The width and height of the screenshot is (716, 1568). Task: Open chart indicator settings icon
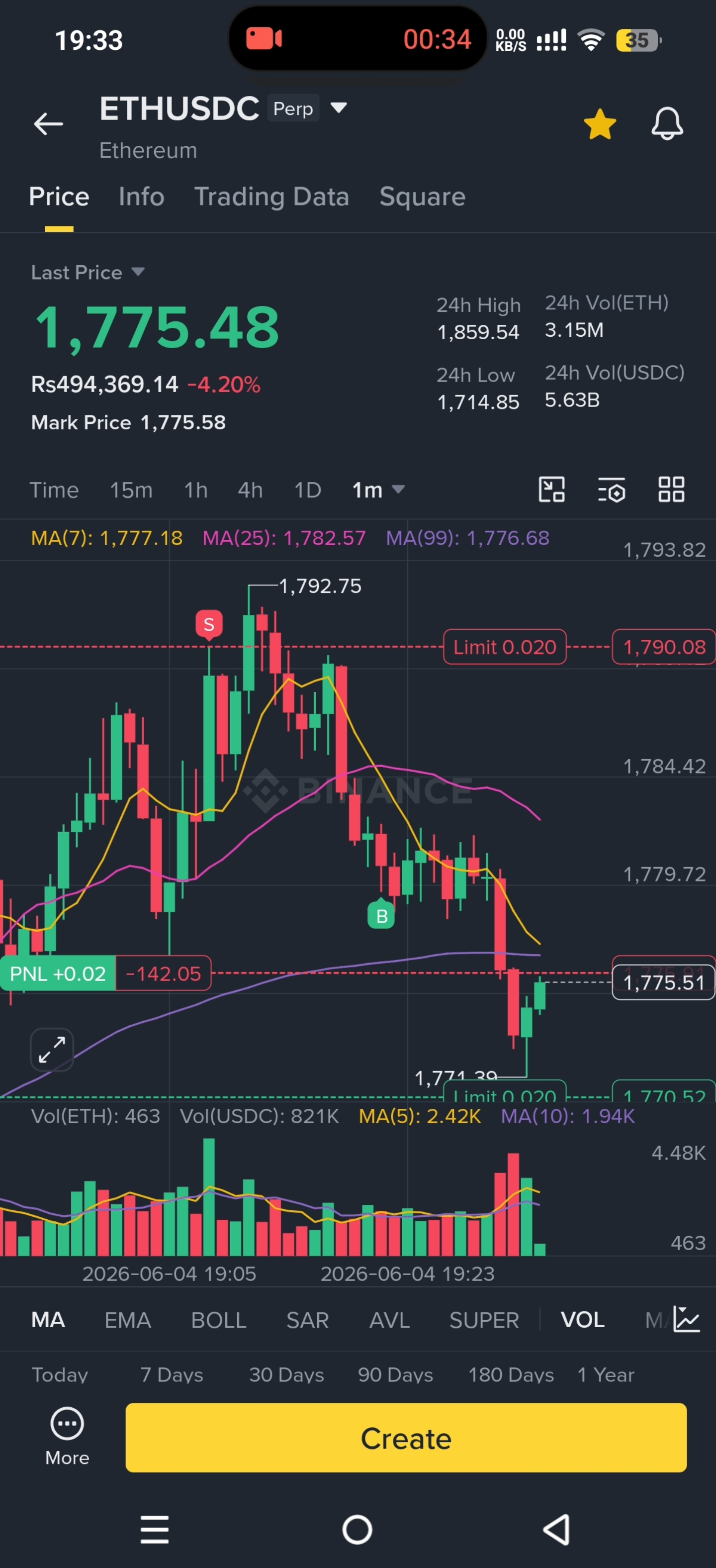point(612,490)
